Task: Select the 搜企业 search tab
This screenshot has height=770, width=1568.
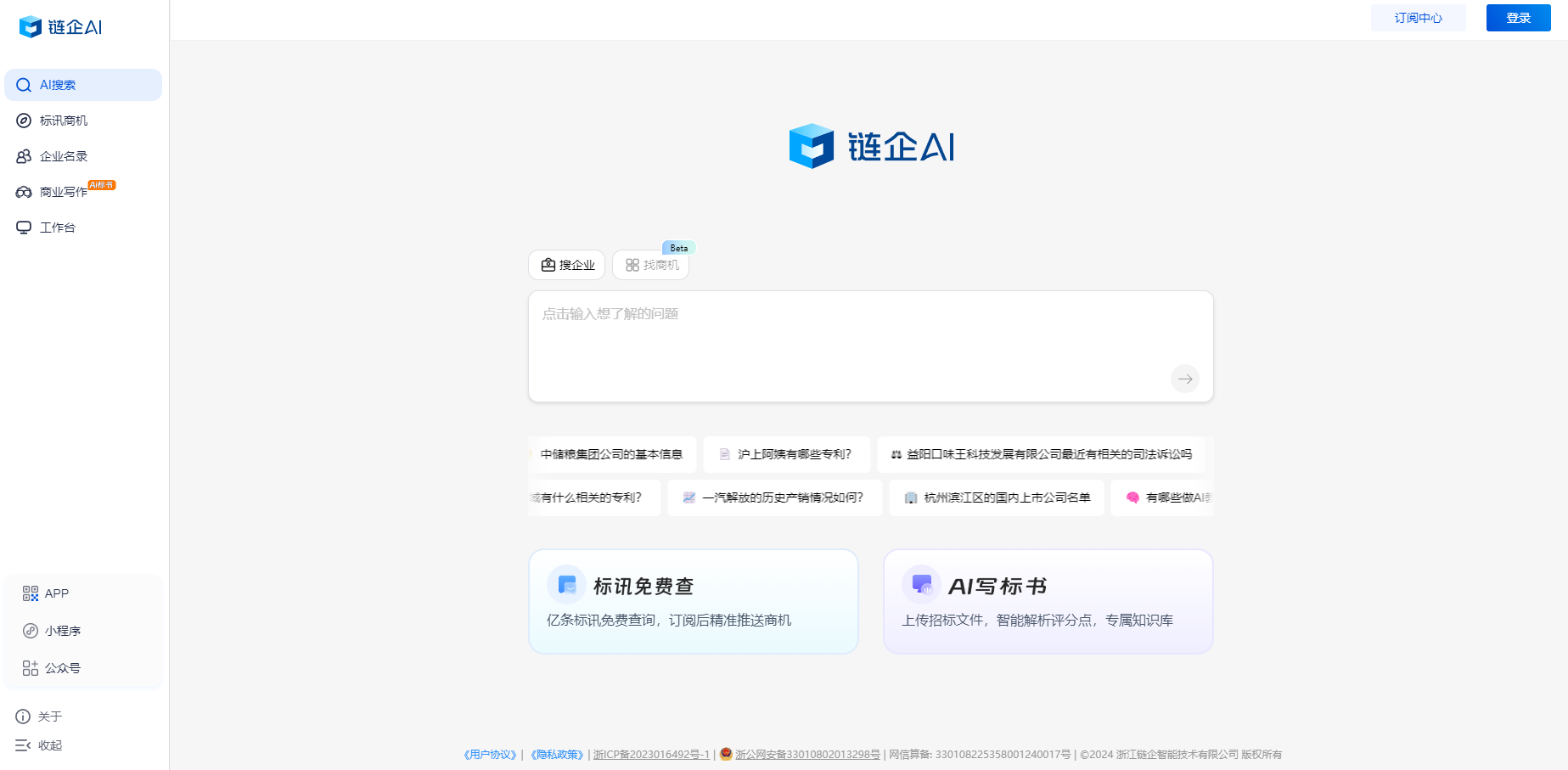Action: pyautogui.click(x=566, y=265)
